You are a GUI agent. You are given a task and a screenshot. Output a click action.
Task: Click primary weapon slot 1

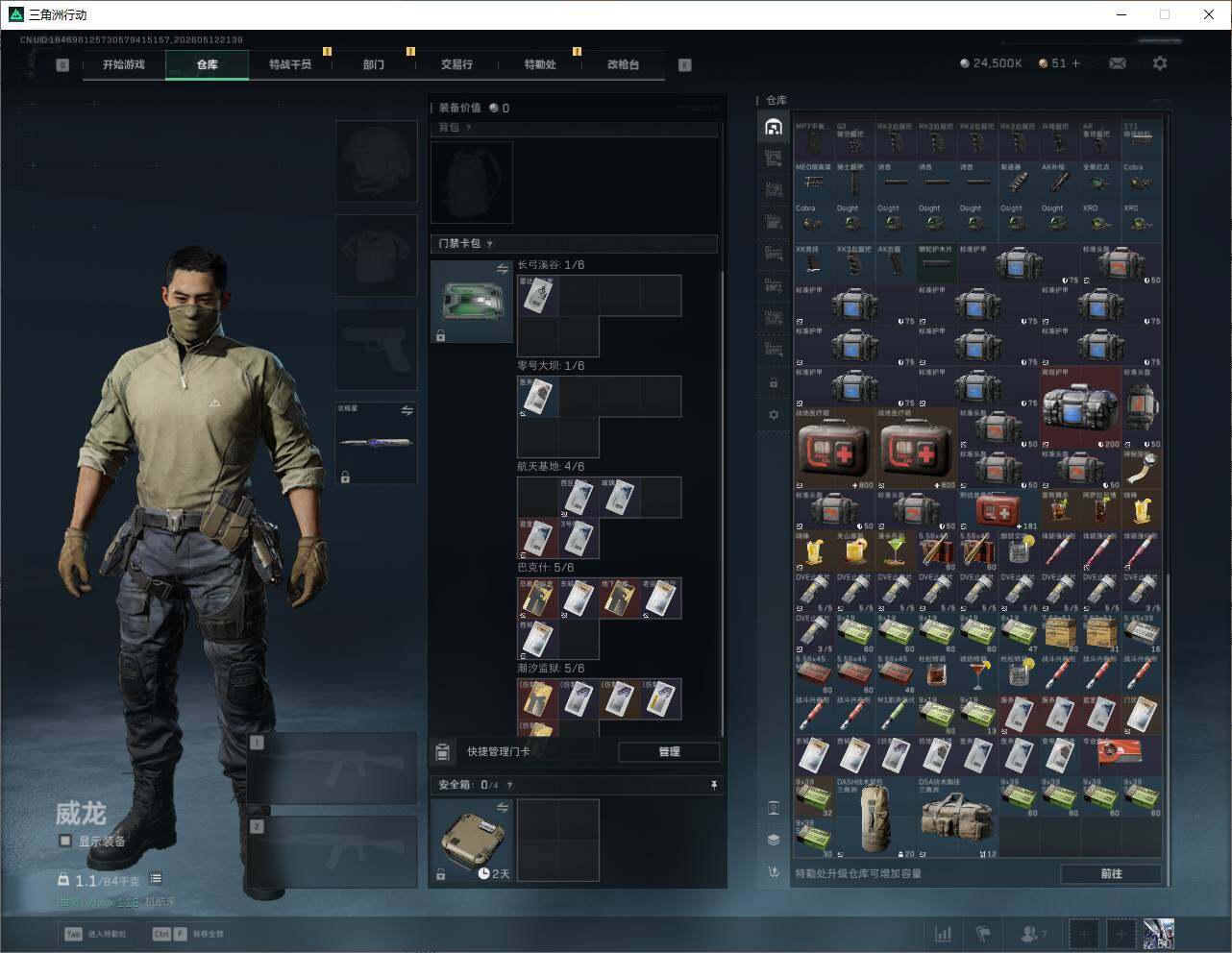point(332,769)
